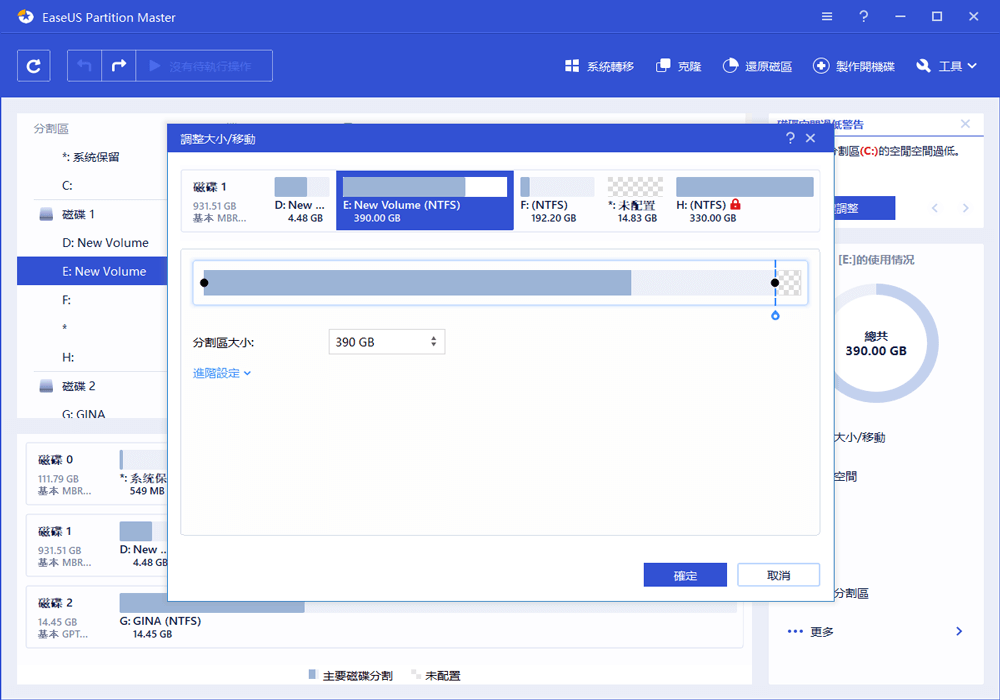Expand 進階設定 advanced settings
This screenshot has height=700, width=1000.
click(x=222, y=373)
